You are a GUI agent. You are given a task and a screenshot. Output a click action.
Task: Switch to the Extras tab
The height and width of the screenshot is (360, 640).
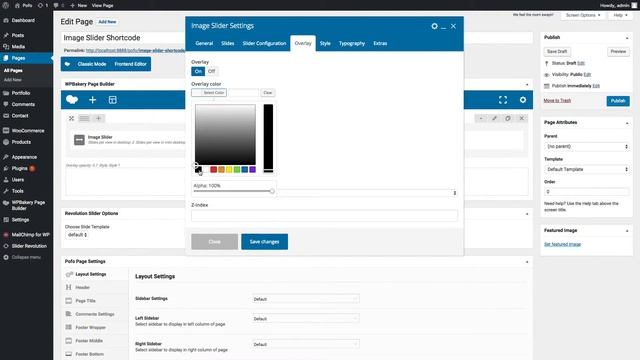(x=380, y=43)
